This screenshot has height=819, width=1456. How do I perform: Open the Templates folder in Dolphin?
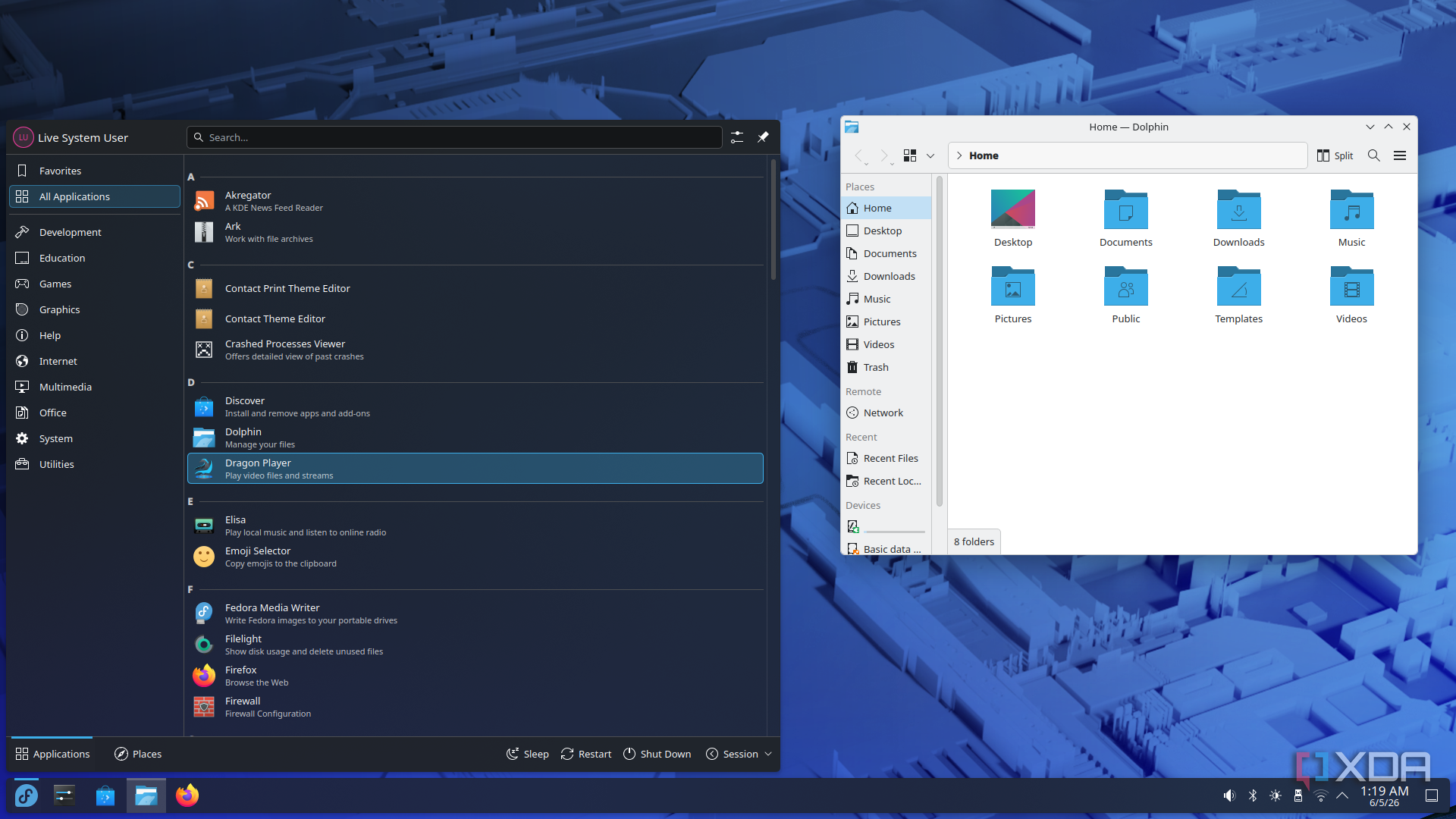click(1238, 295)
